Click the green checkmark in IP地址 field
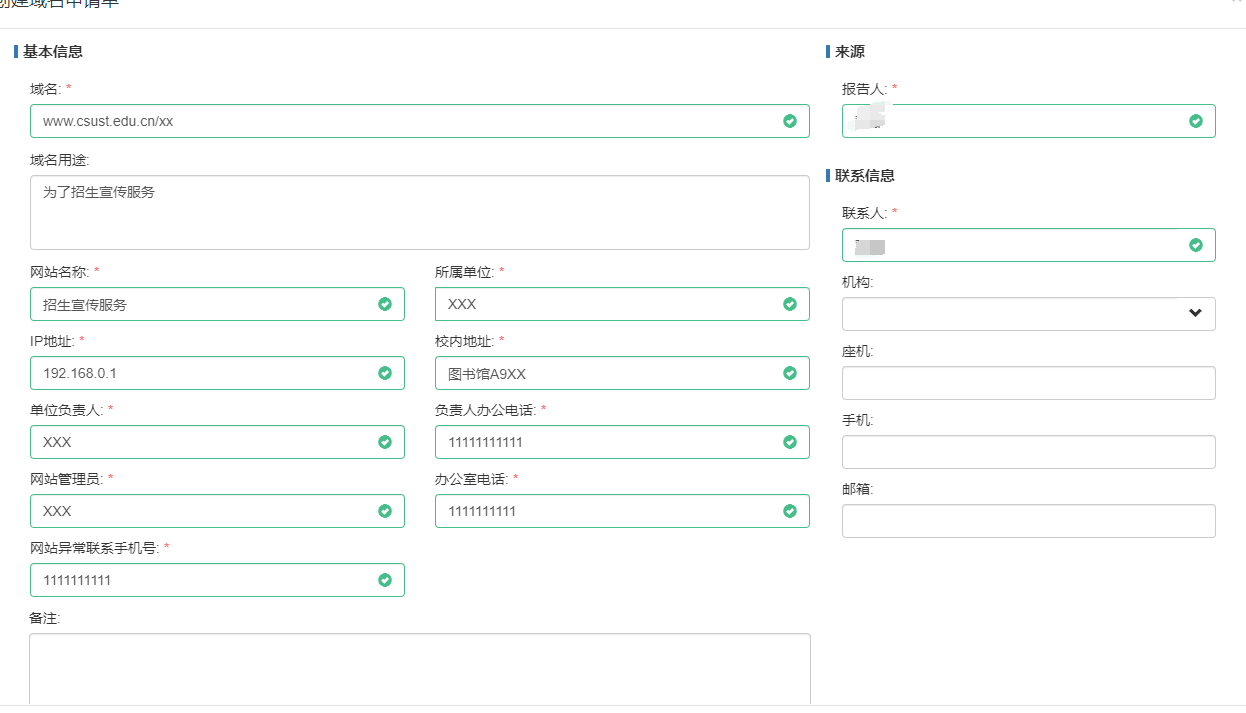Viewport: 1246px width, 713px height. (385, 373)
